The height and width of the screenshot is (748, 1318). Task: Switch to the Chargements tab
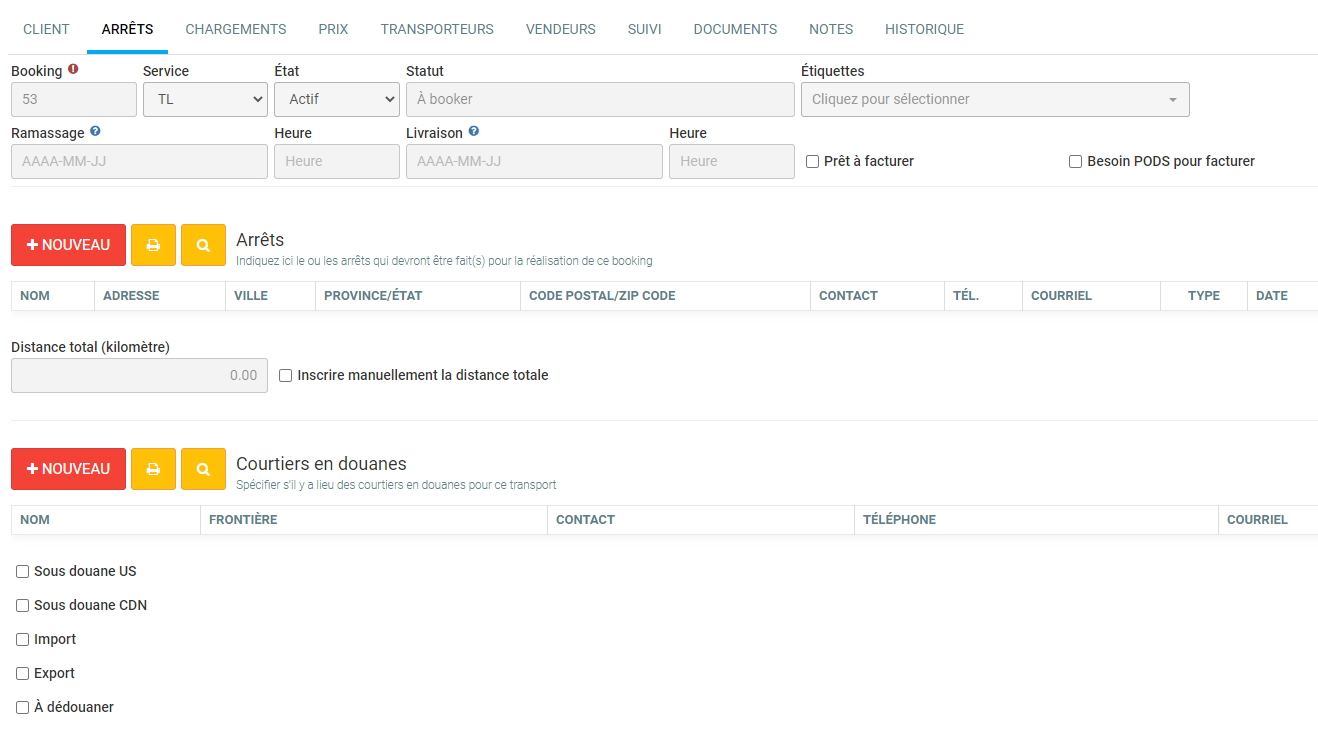[x=236, y=29]
